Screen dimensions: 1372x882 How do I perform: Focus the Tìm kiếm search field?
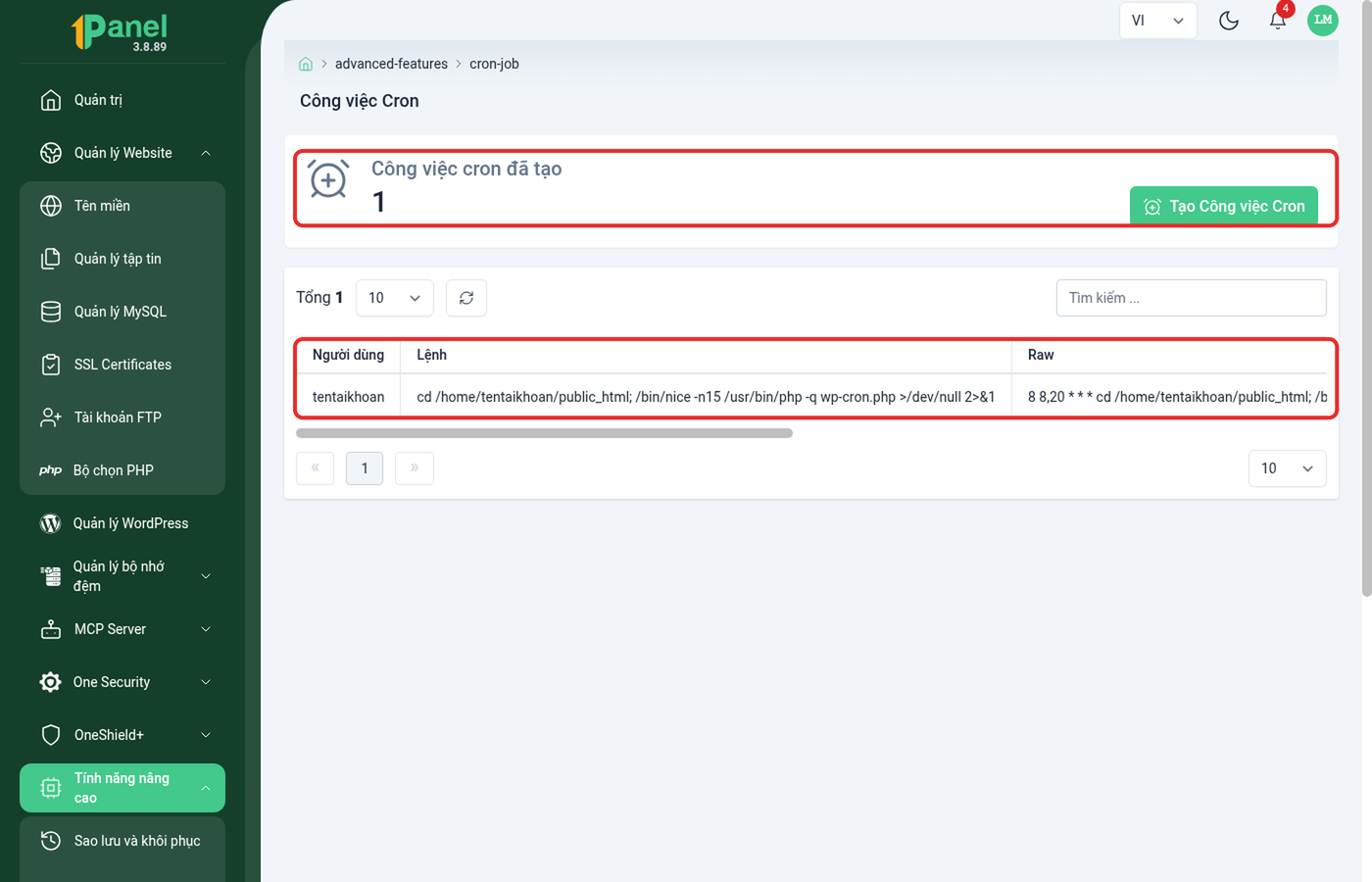pyautogui.click(x=1192, y=298)
